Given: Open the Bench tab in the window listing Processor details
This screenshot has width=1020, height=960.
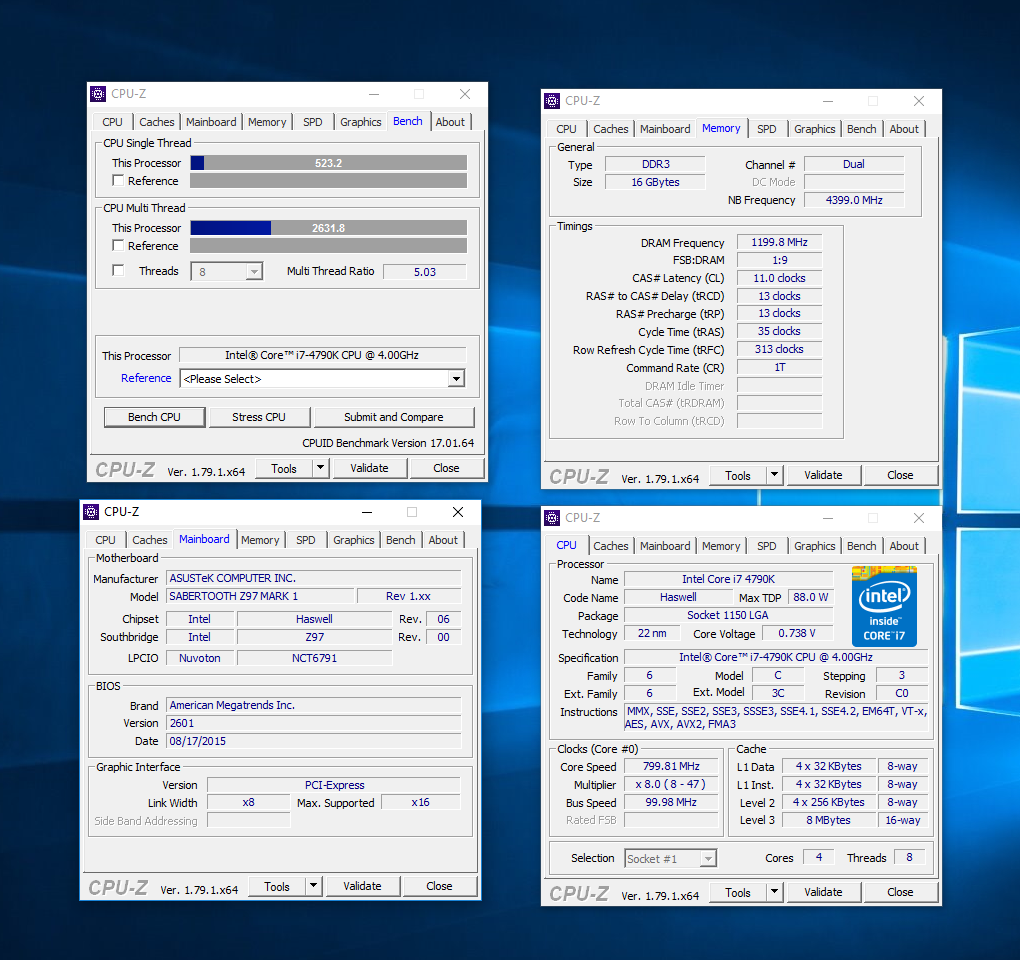Looking at the screenshot, I should 862,546.
